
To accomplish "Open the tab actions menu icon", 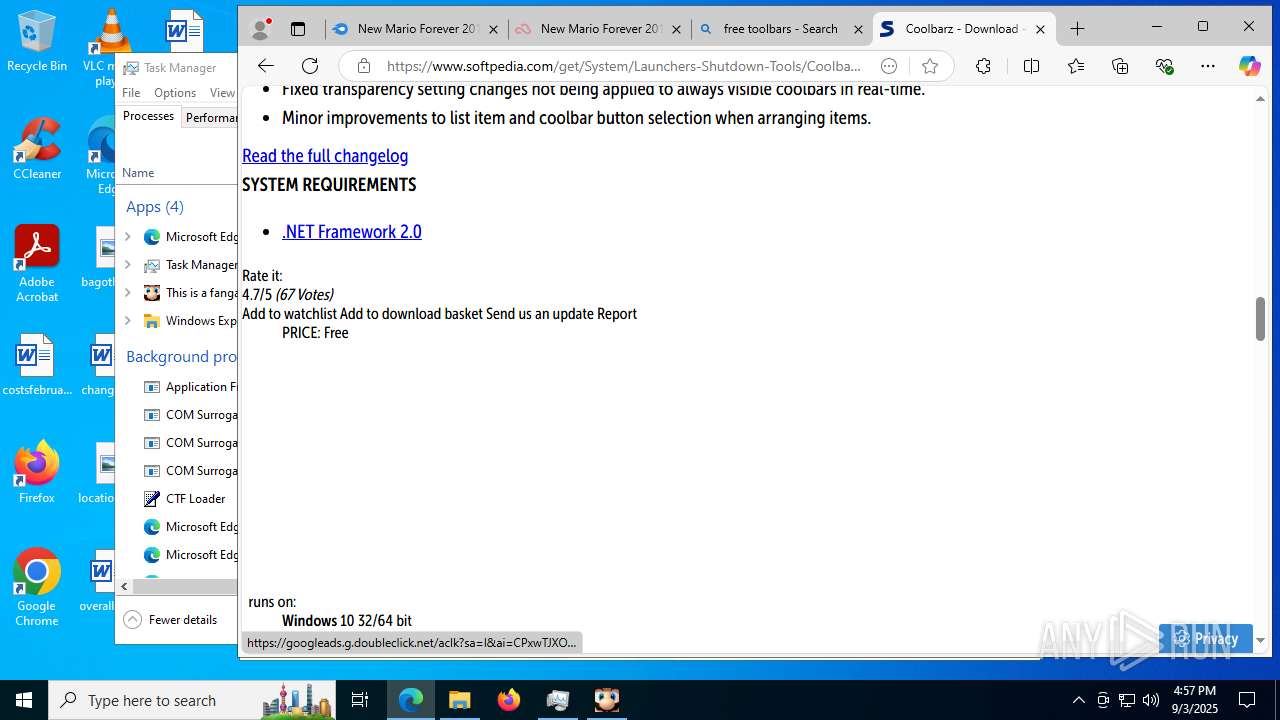I will (x=298, y=29).
